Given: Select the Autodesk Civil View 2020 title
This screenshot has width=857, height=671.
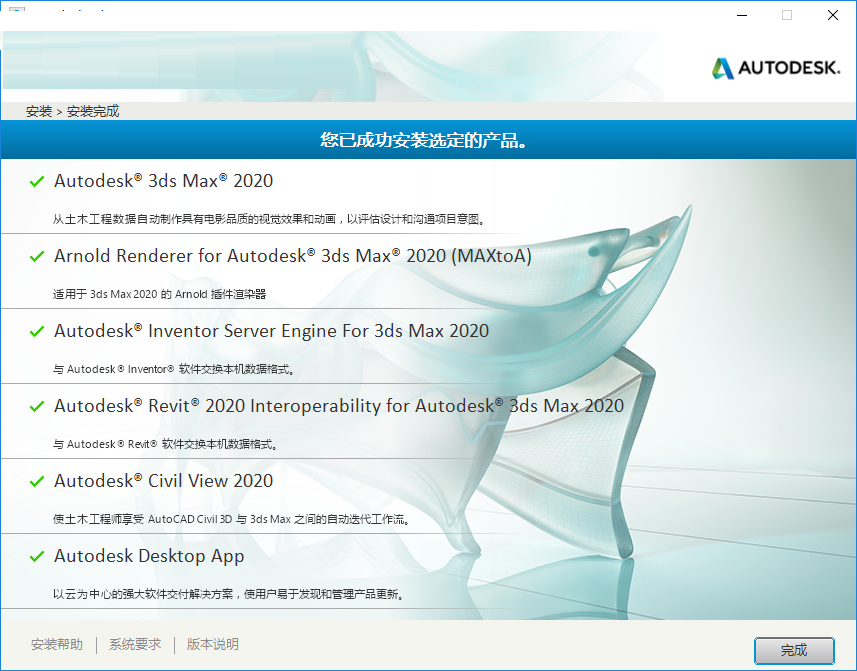Looking at the screenshot, I should click(163, 481).
